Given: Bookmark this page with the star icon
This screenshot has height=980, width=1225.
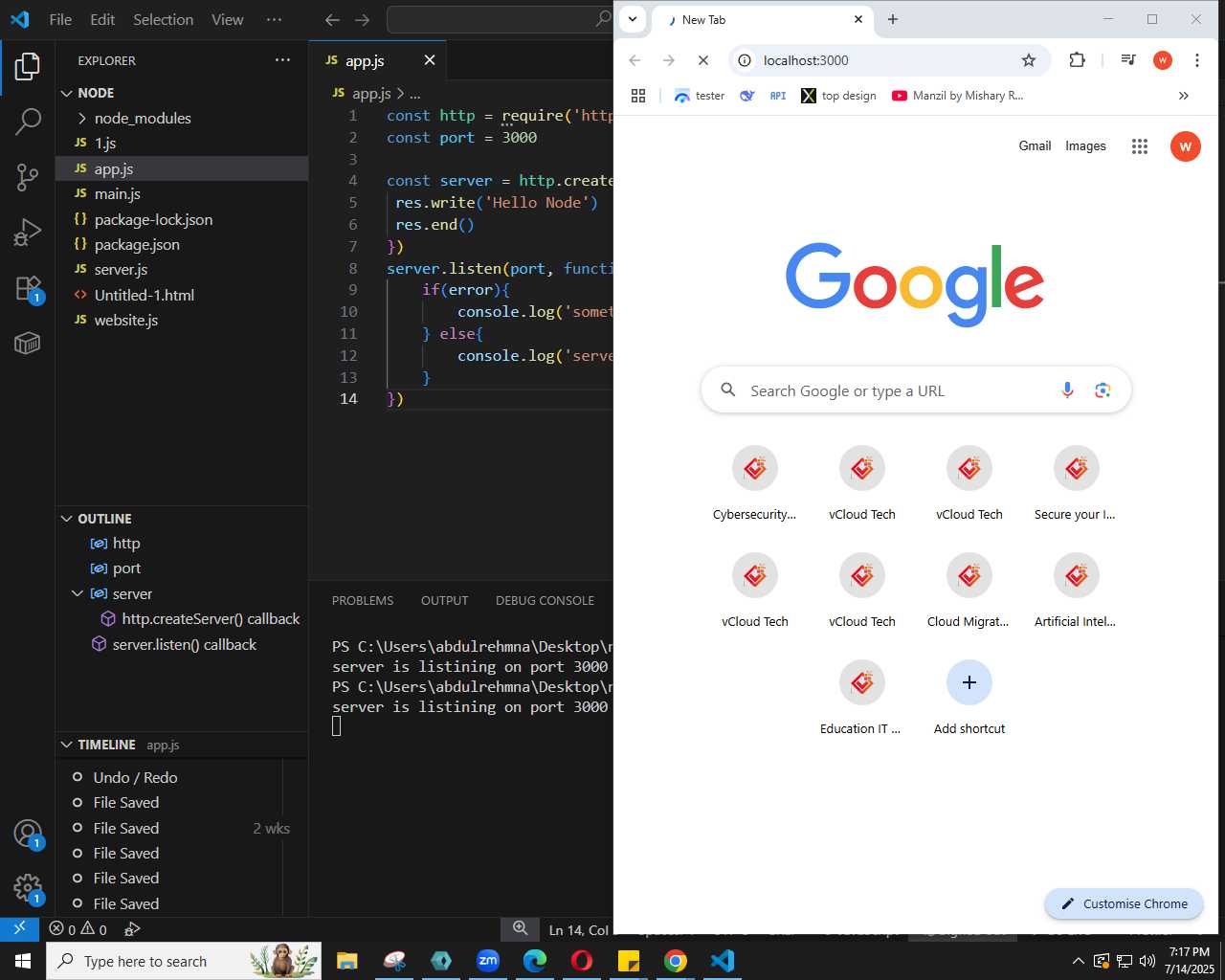Looking at the screenshot, I should coord(1029,60).
